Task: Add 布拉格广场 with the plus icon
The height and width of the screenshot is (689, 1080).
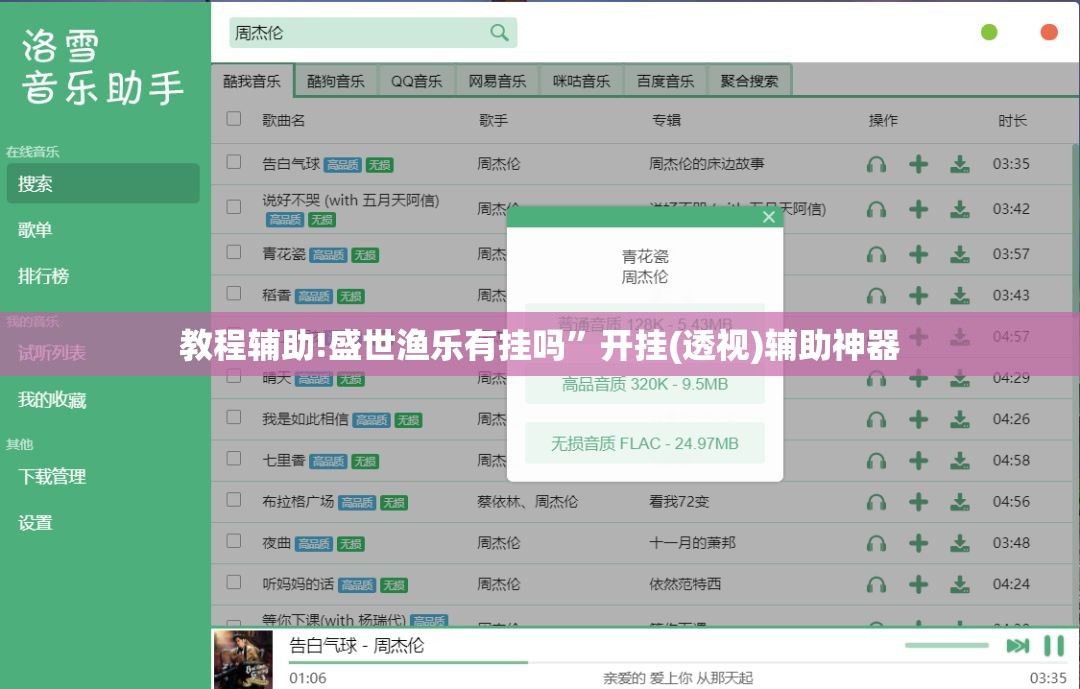Action: pos(918,502)
